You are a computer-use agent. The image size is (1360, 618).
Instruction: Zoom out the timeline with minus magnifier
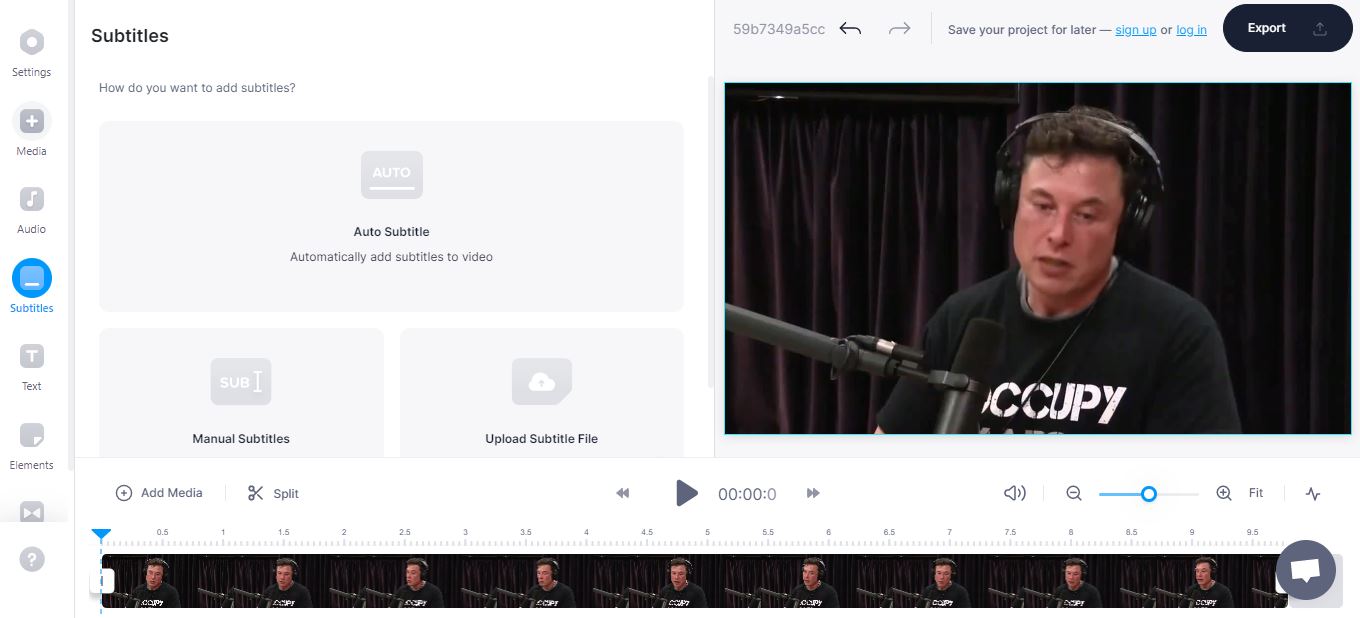tap(1074, 493)
